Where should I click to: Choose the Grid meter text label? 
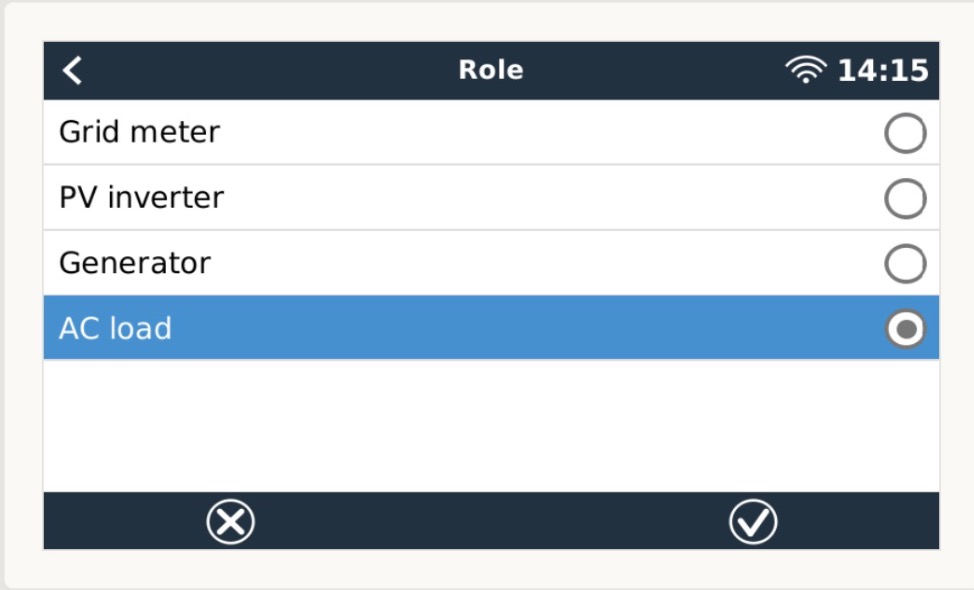coord(139,132)
